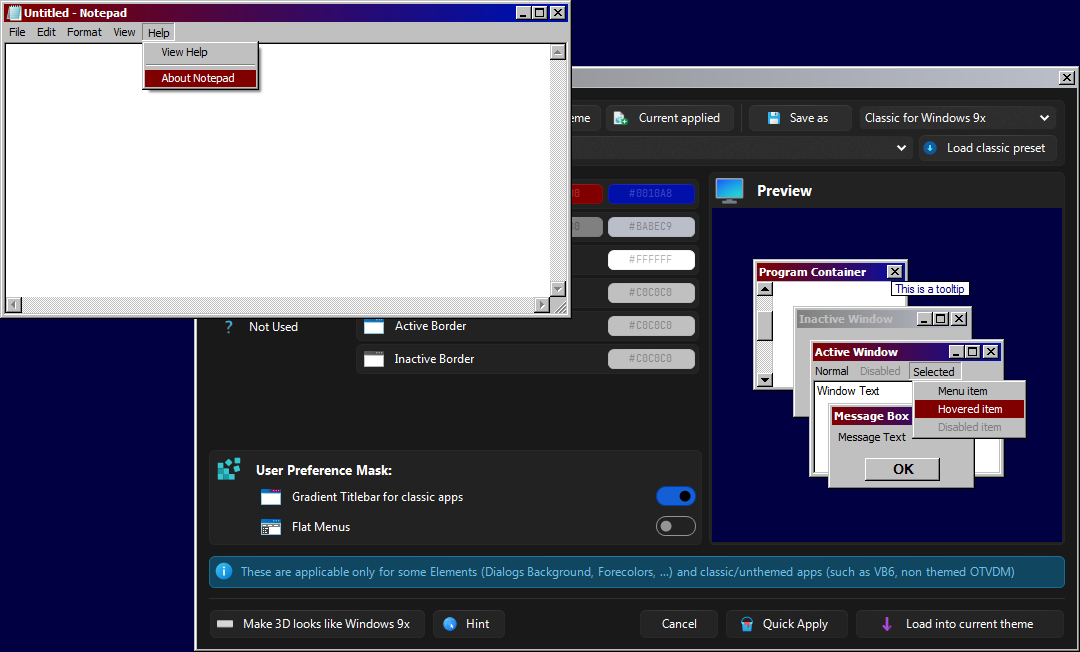The width and height of the screenshot is (1080, 652).
Task: Open the Edit menu in Notepad
Action: coord(46,32)
